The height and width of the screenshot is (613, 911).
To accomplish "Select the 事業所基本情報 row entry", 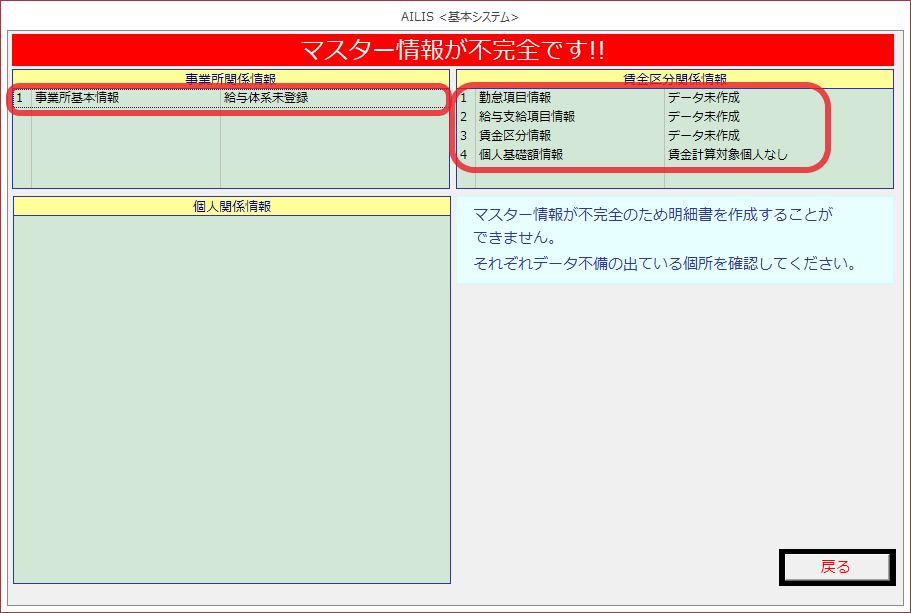I will pyautogui.click(x=77, y=98).
